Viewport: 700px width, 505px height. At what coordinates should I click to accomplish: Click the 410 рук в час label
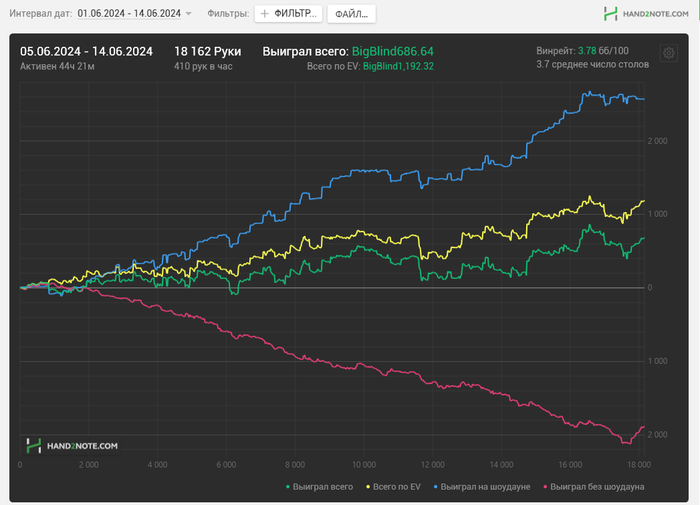(x=203, y=67)
